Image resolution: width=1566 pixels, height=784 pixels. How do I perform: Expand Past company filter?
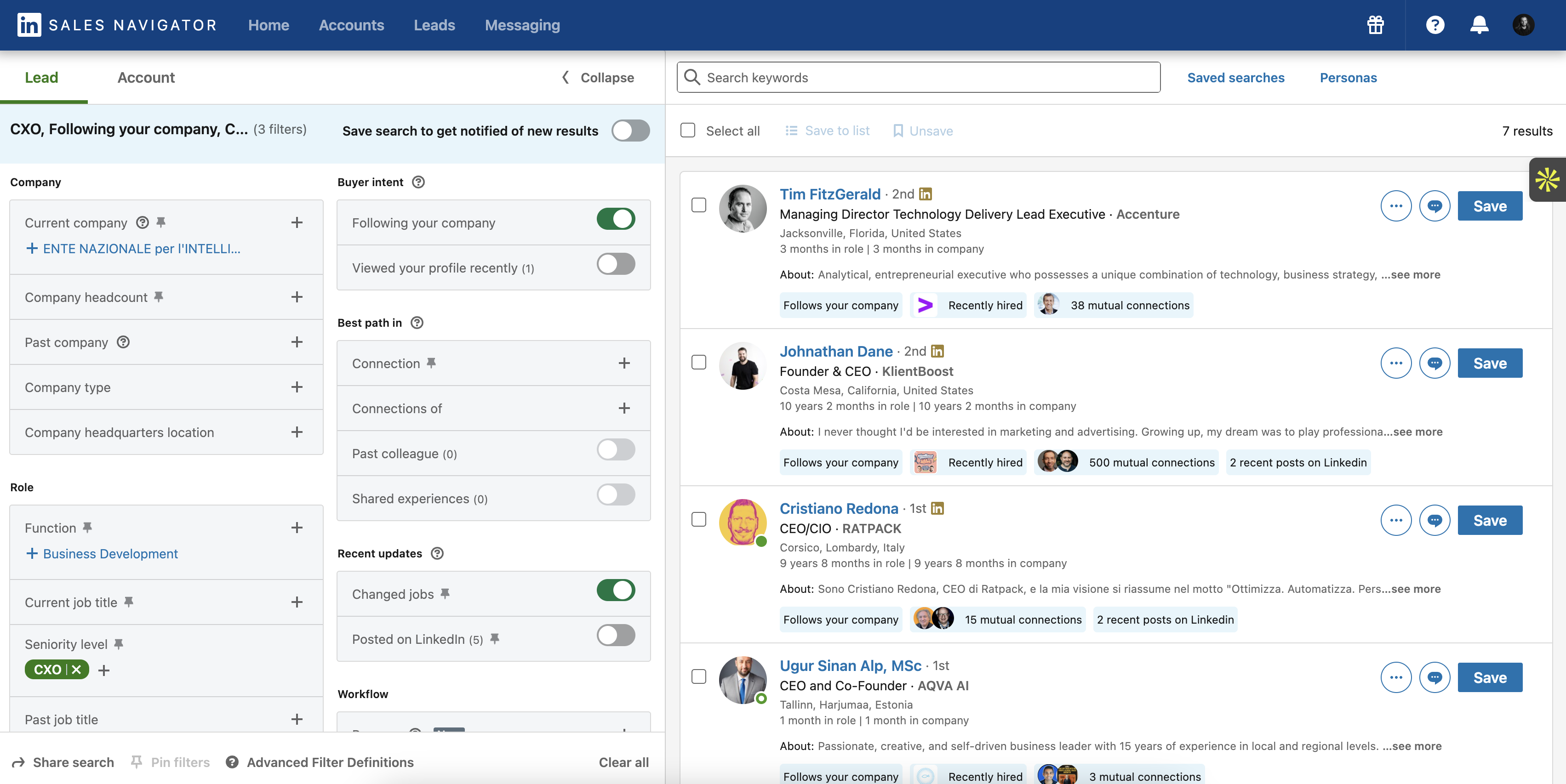point(297,341)
